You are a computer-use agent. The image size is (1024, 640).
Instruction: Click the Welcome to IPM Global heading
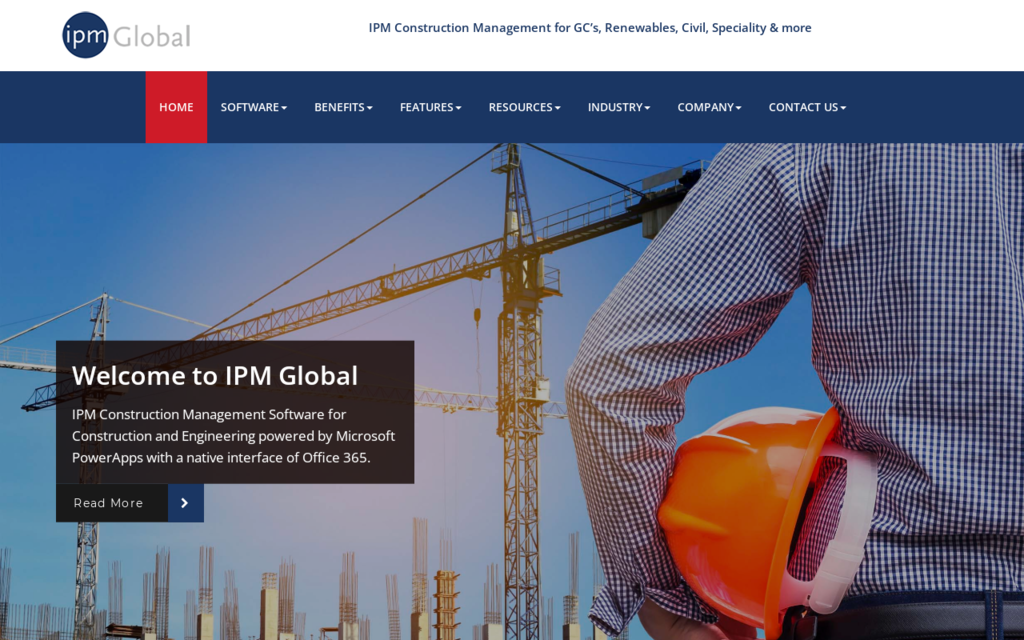pos(215,376)
